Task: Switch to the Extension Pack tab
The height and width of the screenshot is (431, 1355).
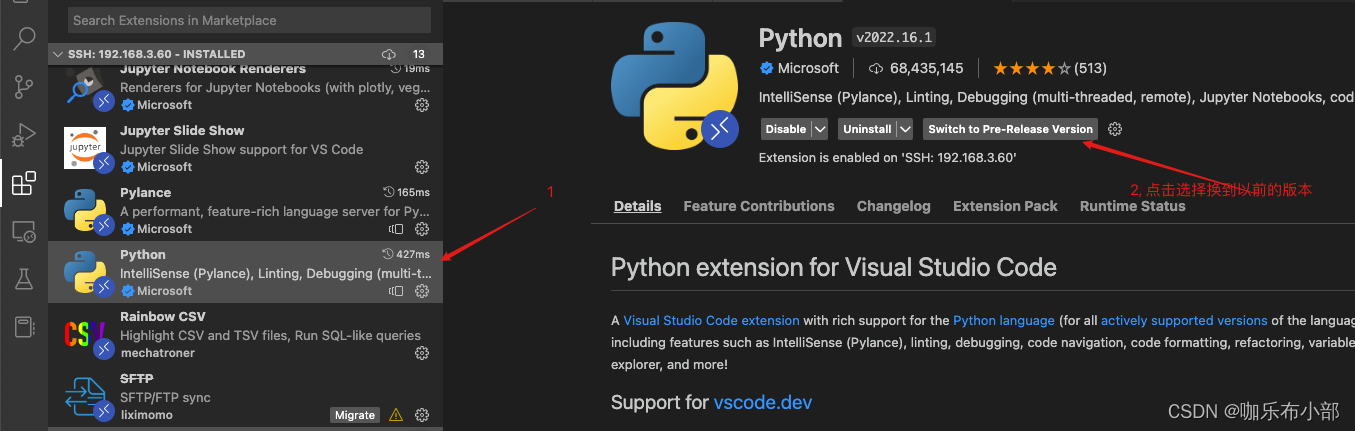Action: [1005, 206]
